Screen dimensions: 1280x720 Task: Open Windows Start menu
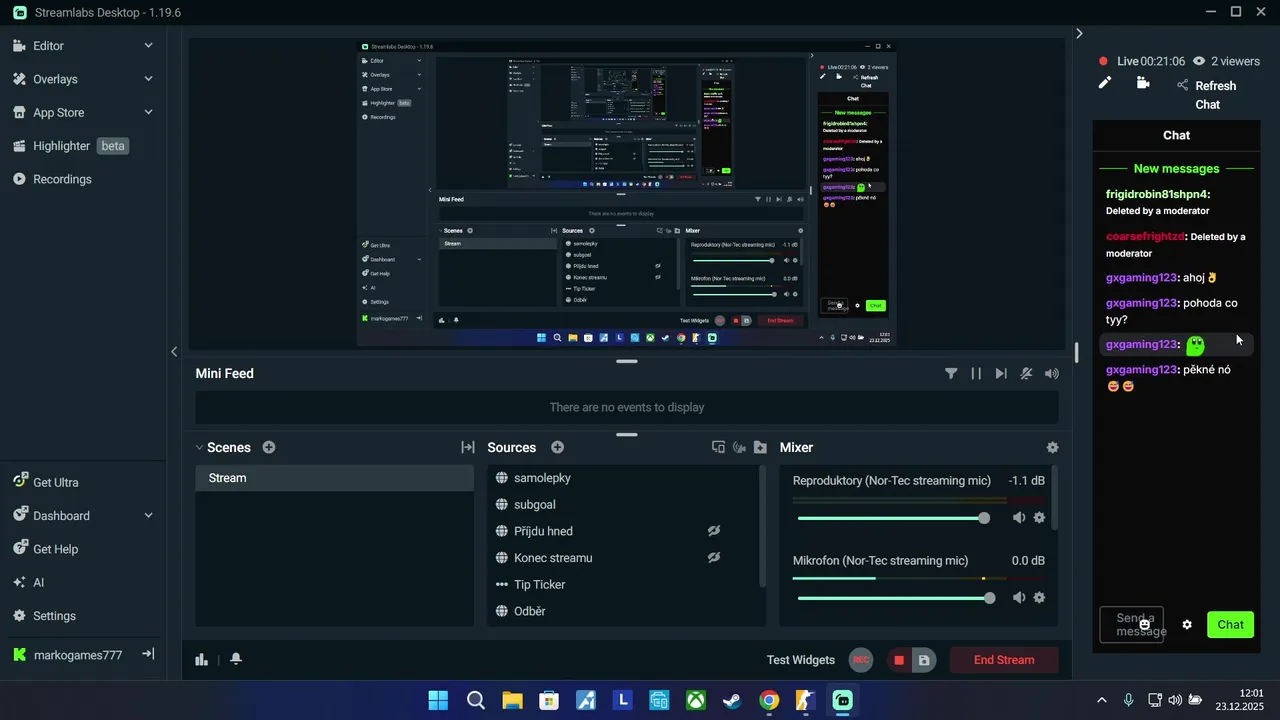point(438,700)
